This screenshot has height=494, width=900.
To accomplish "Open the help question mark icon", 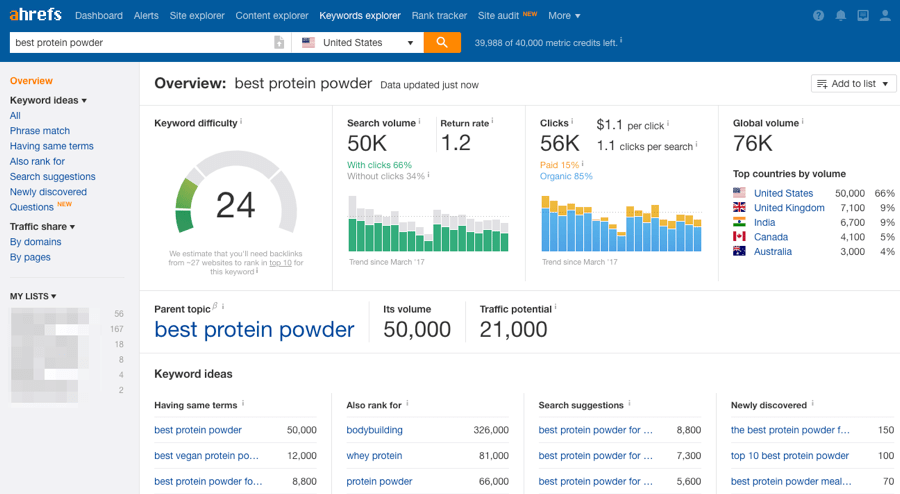I will (x=819, y=16).
